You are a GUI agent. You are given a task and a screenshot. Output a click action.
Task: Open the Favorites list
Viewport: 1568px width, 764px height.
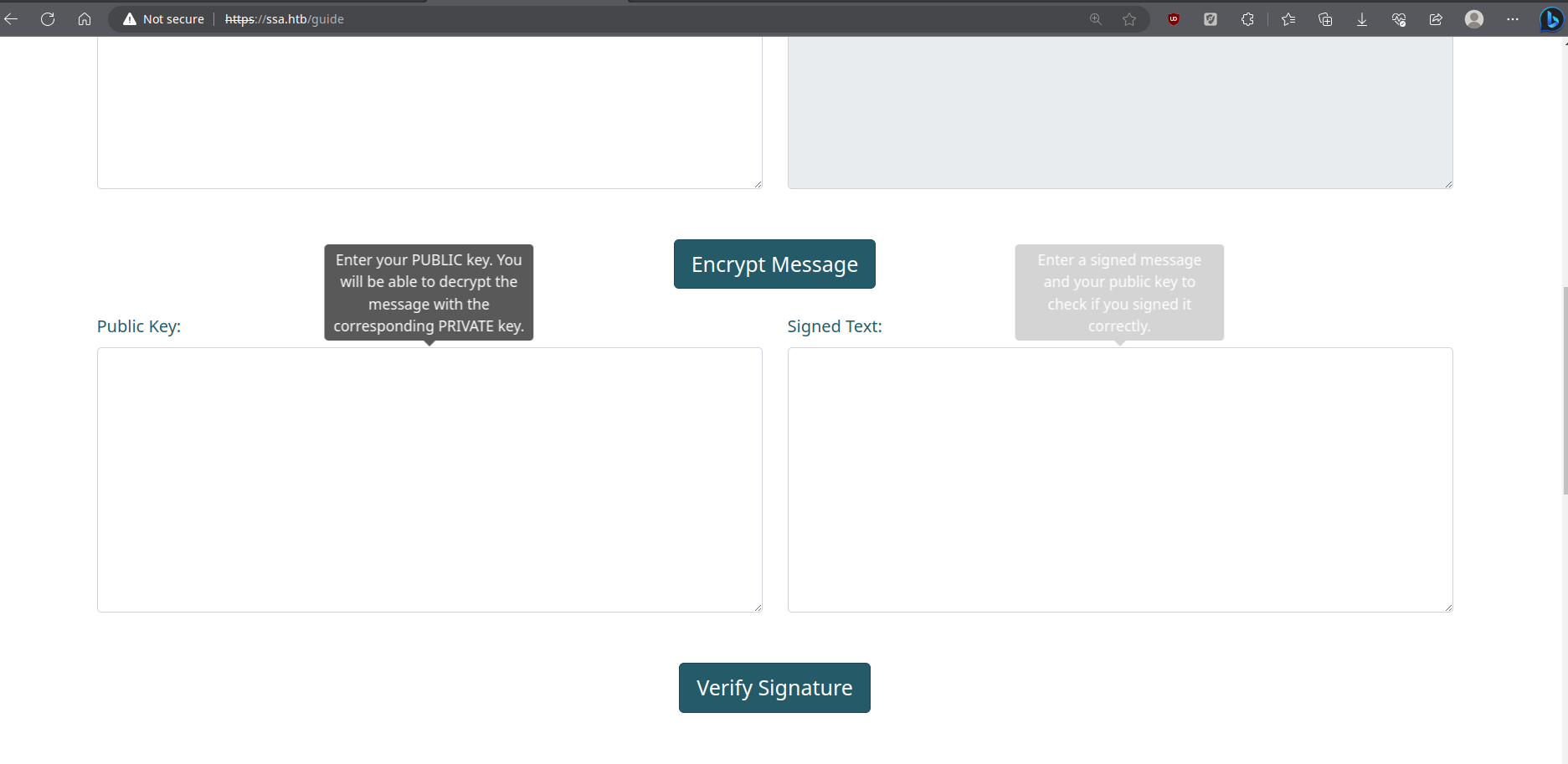[1288, 19]
